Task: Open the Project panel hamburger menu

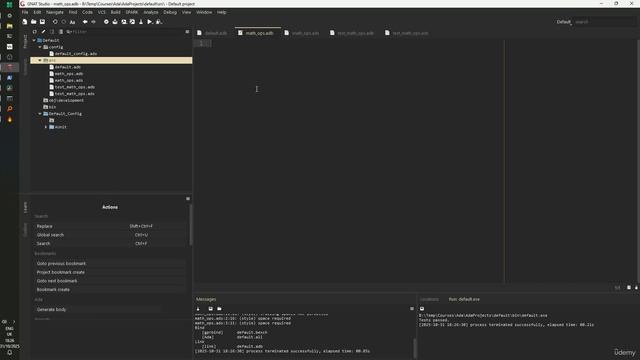Action: click(x=187, y=31)
